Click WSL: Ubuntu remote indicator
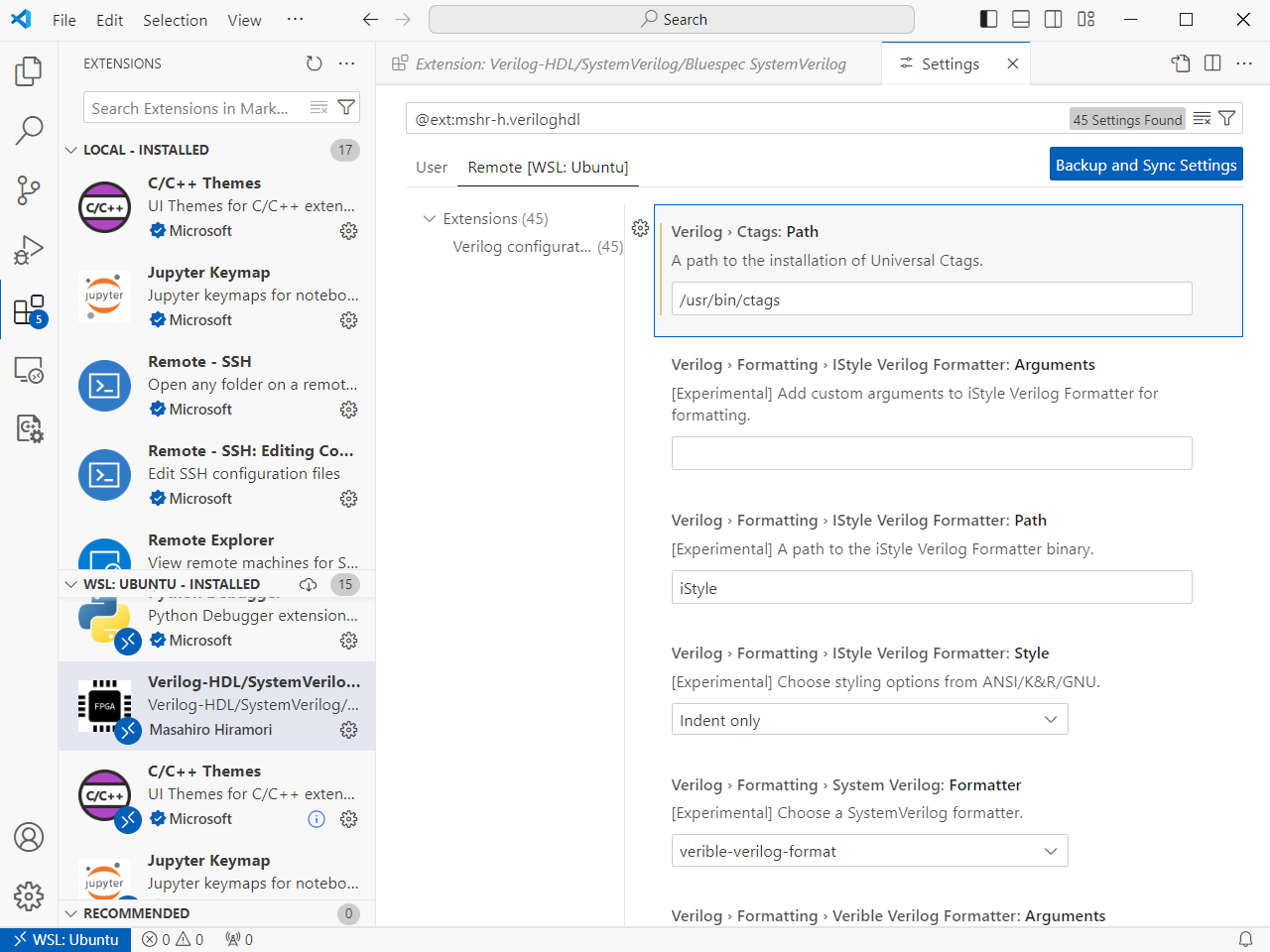This screenshot has height=952, width=1270. pos(65,939)
